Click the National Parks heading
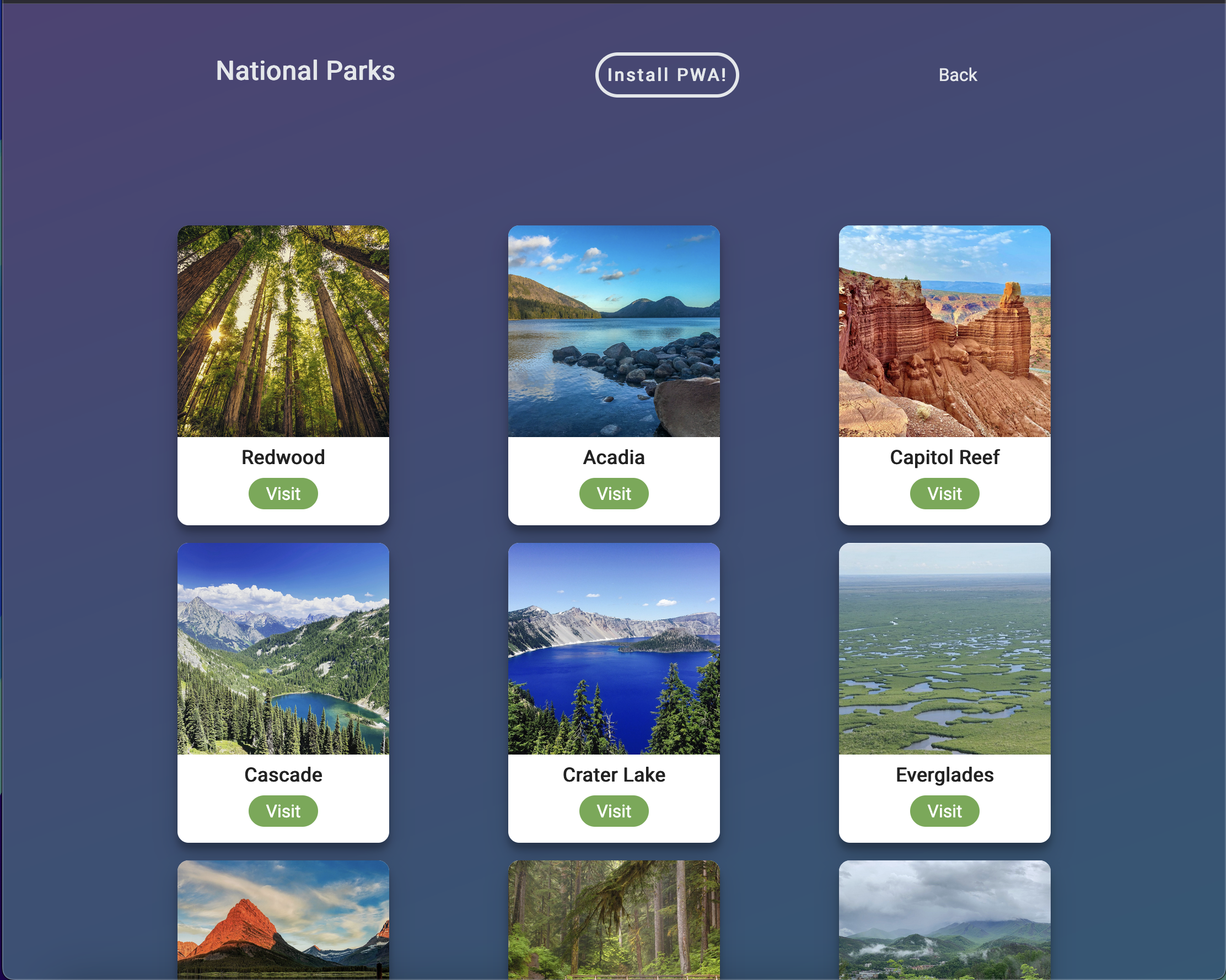Image resolution: width=1226 pixels, height=980 pixels. tap(305, 71)
